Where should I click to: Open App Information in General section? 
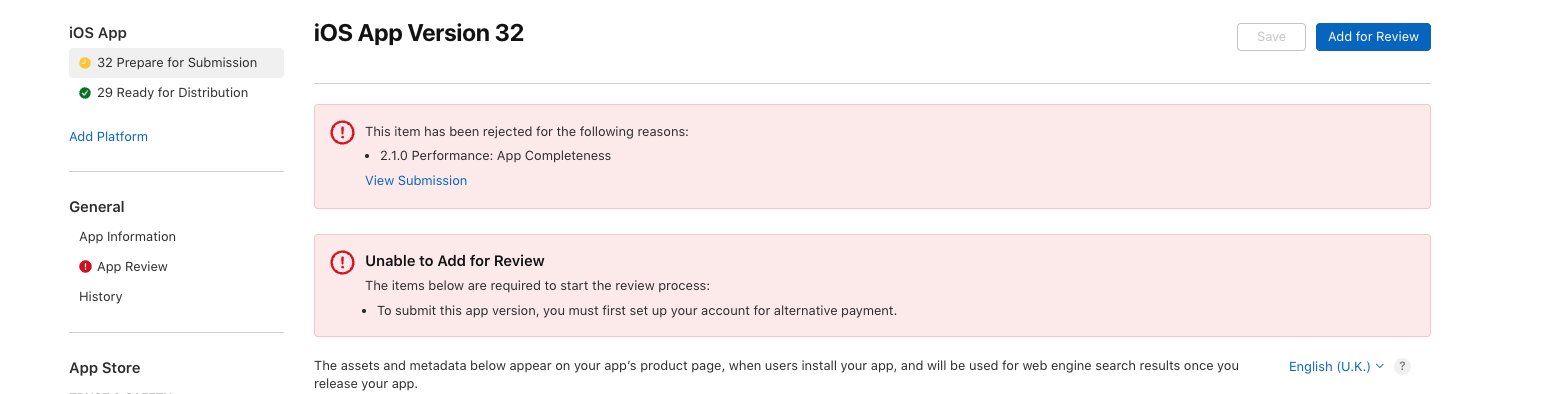coord(127,237)
